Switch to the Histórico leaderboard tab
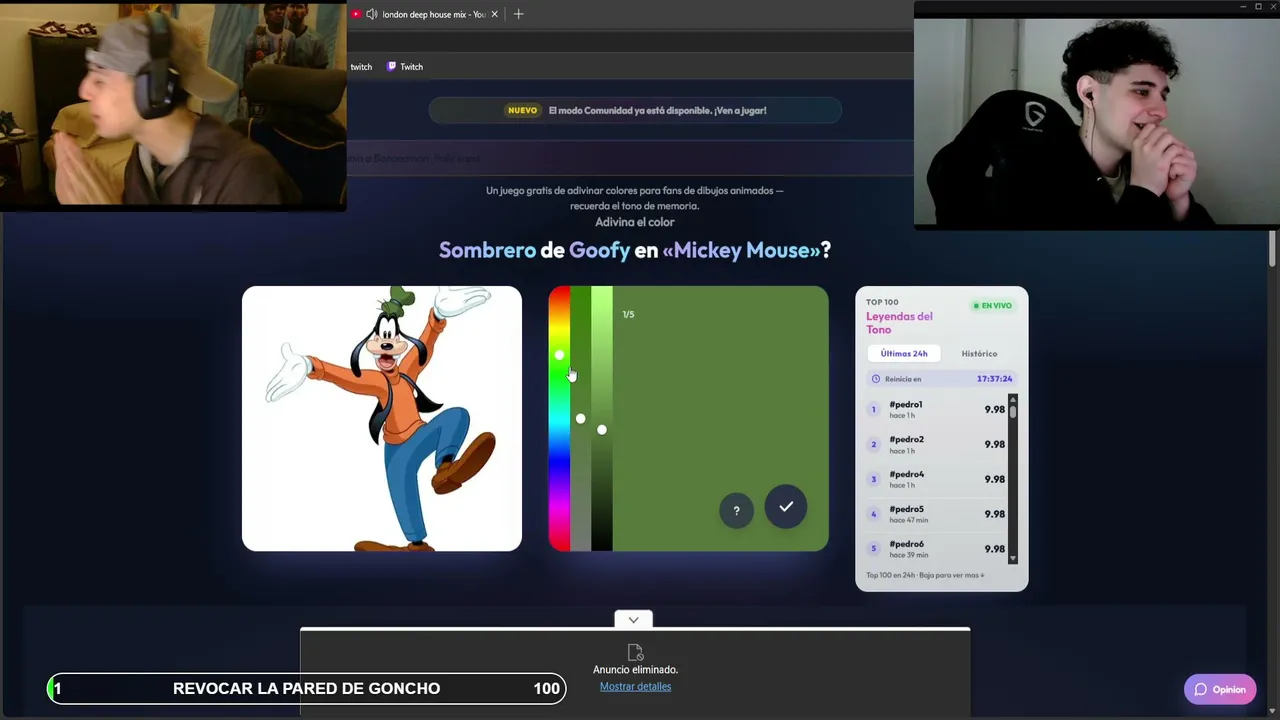 click(x=979, y=353)
